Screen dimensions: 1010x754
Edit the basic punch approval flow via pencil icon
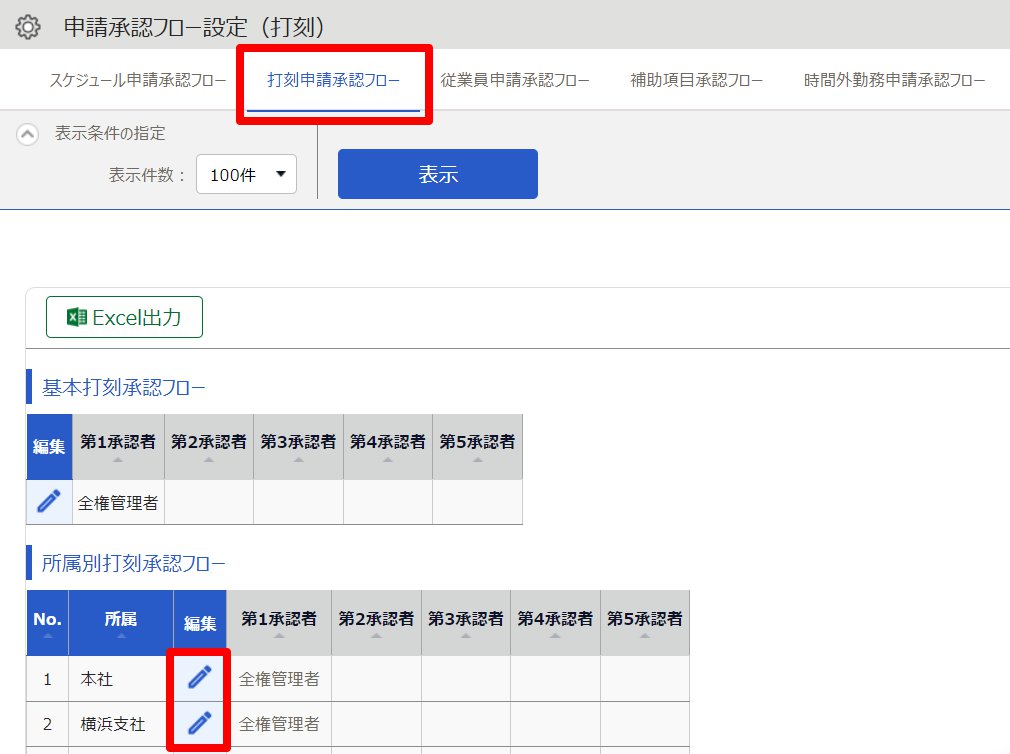(x=49, y=501)
